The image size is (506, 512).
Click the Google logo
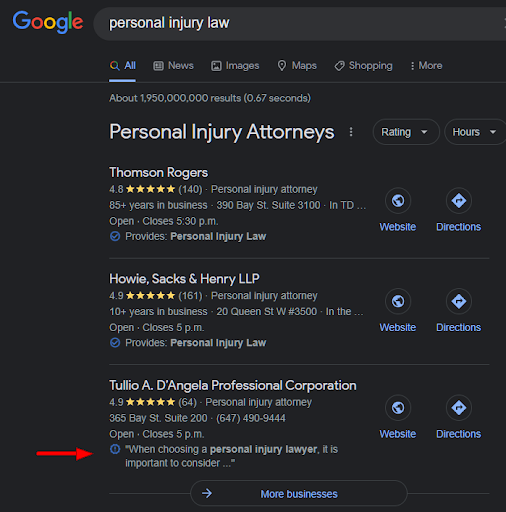48,22
